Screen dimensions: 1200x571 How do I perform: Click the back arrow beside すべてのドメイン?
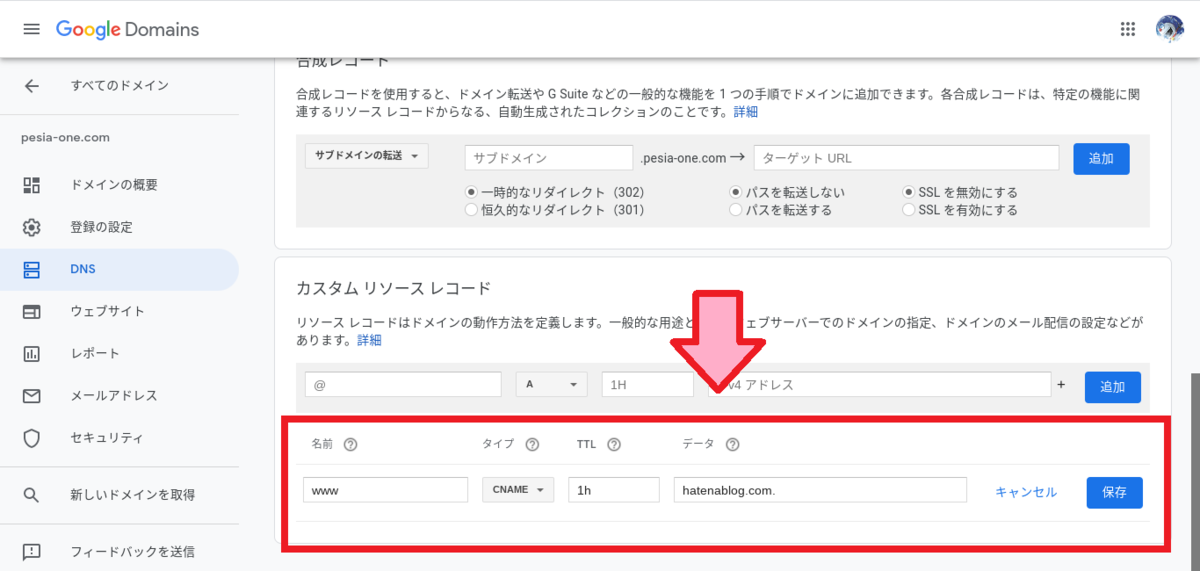[x=32, y=86]
